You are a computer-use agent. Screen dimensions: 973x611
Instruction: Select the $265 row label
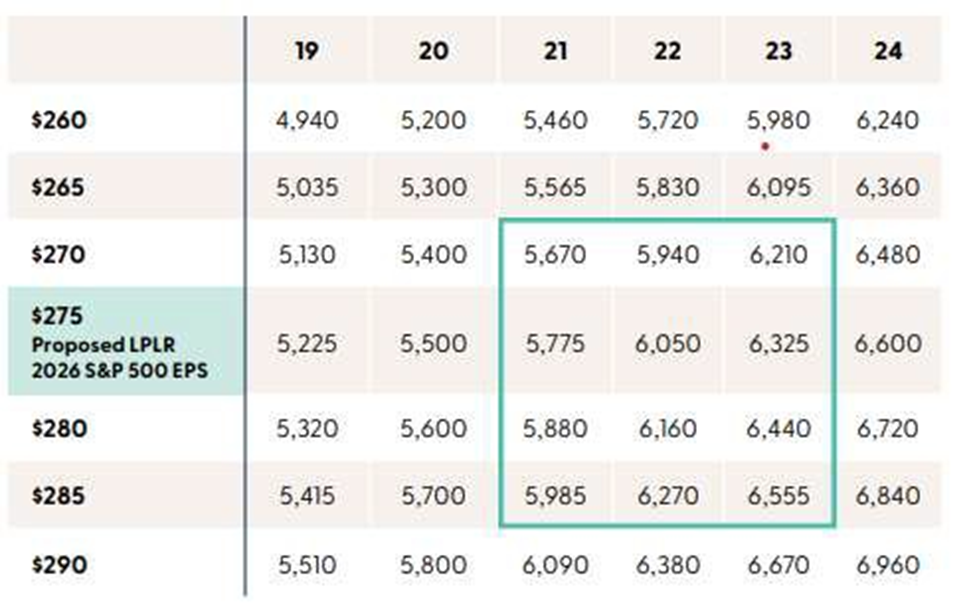(x=58, y=187)
